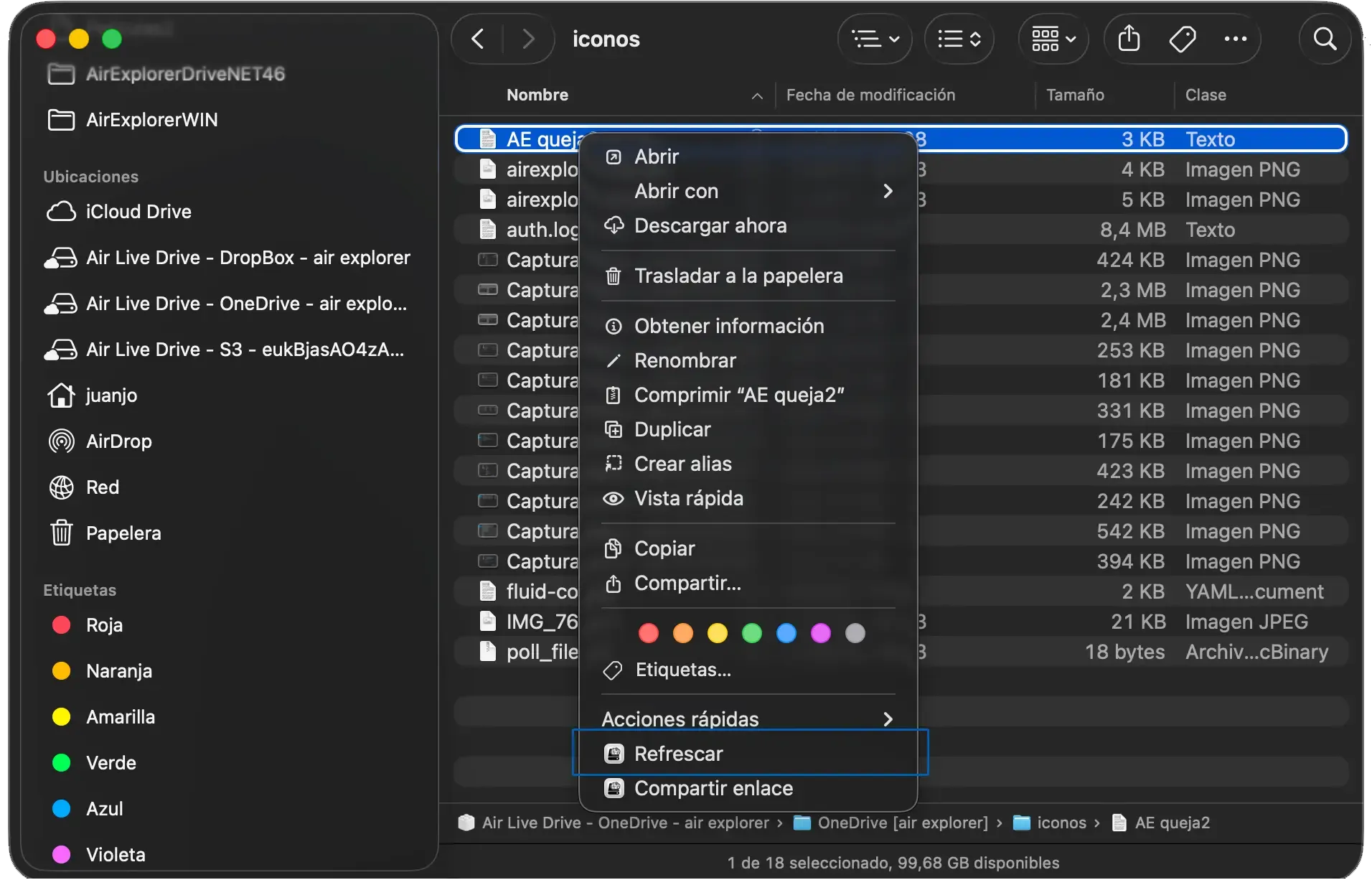Click the eye icon for Vista rápida

point(614,498)
